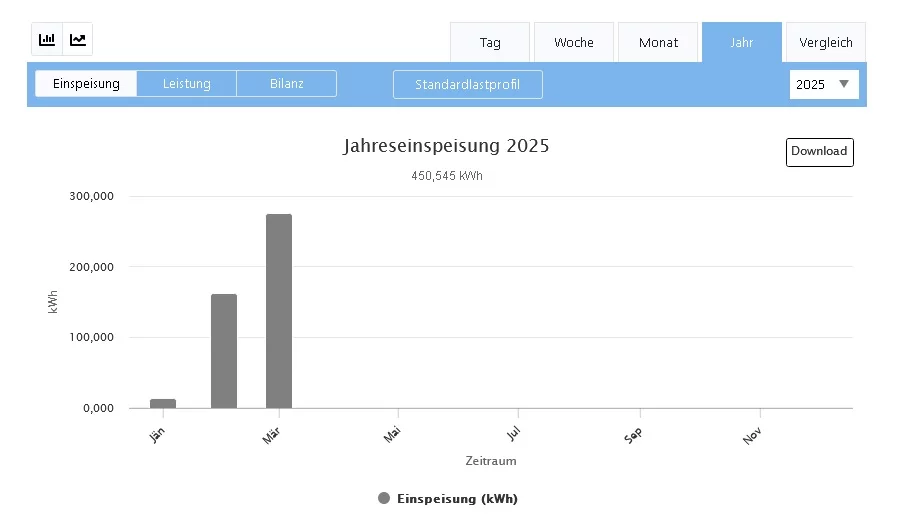Toggle Einspeisung series via legend dot
The width and height of the screenshot is (897, 518).
pos(384,498)
